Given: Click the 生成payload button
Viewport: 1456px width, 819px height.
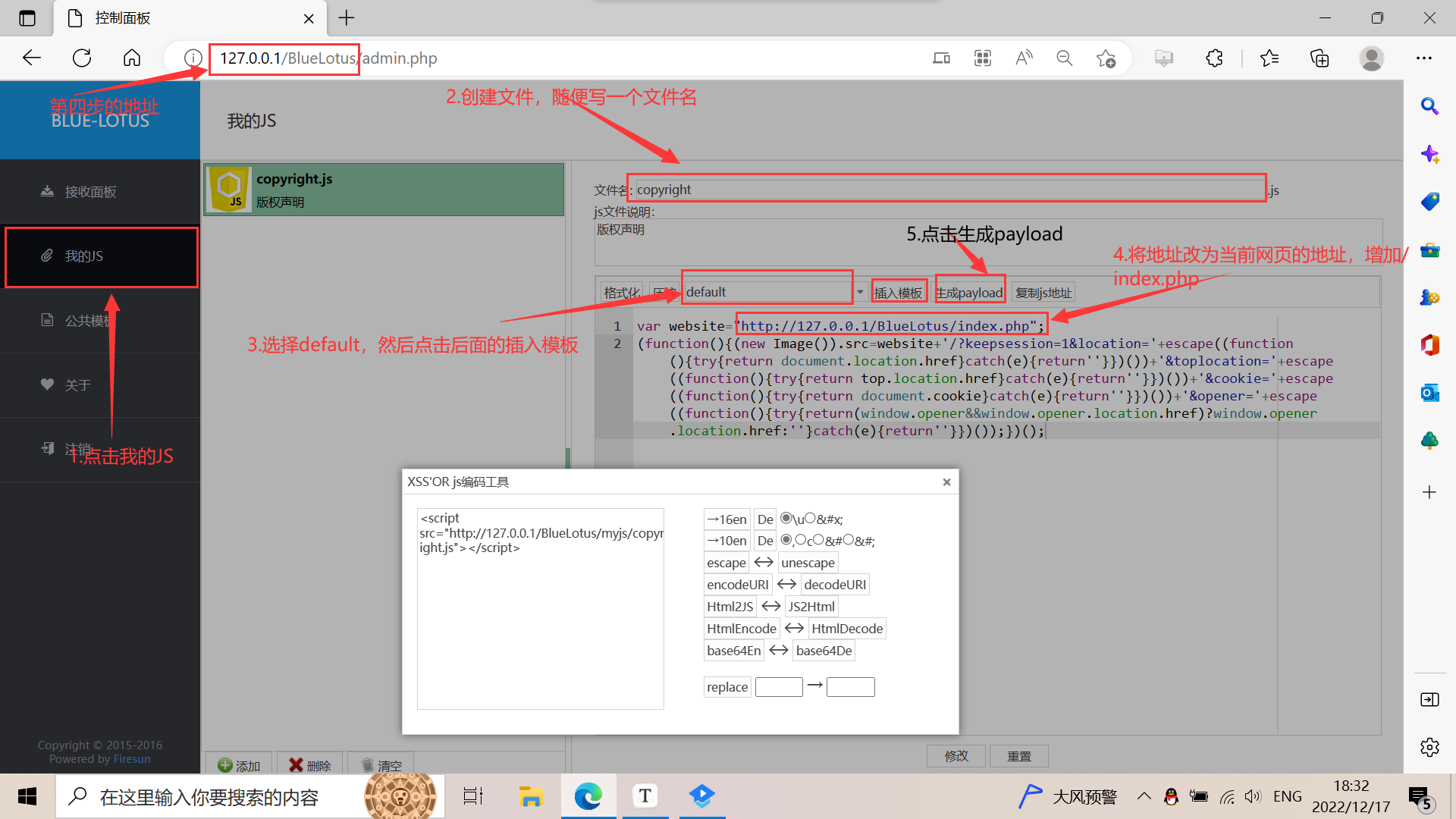Looking at the screenshot, I should (x=969, y=292).
